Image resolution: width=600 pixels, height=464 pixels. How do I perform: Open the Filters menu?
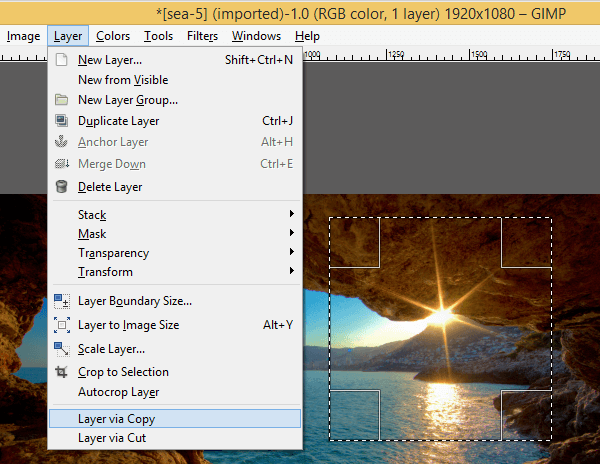pos(202,36)
